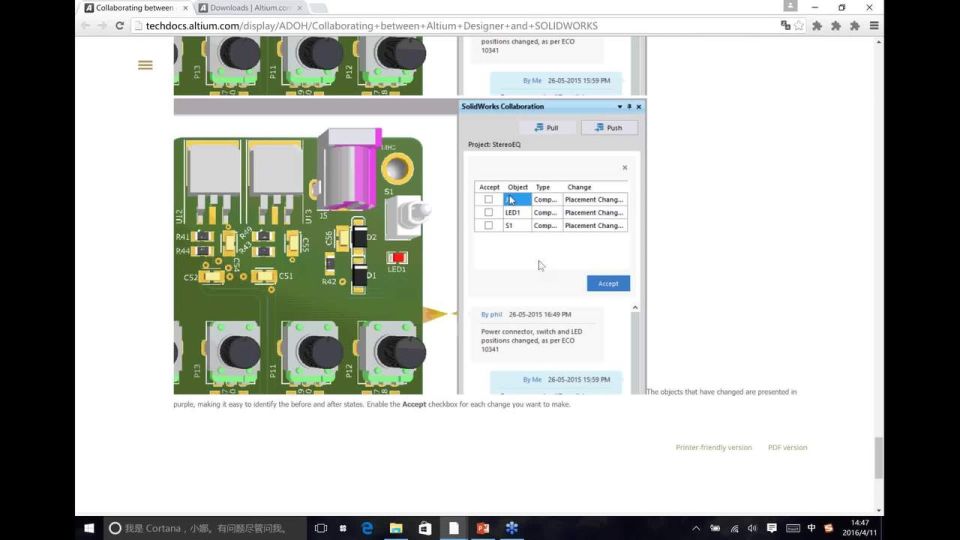Viewport: 960px width, 540px height.
Task: Close the Downloads Altium tab
Action: click(299, 8)
